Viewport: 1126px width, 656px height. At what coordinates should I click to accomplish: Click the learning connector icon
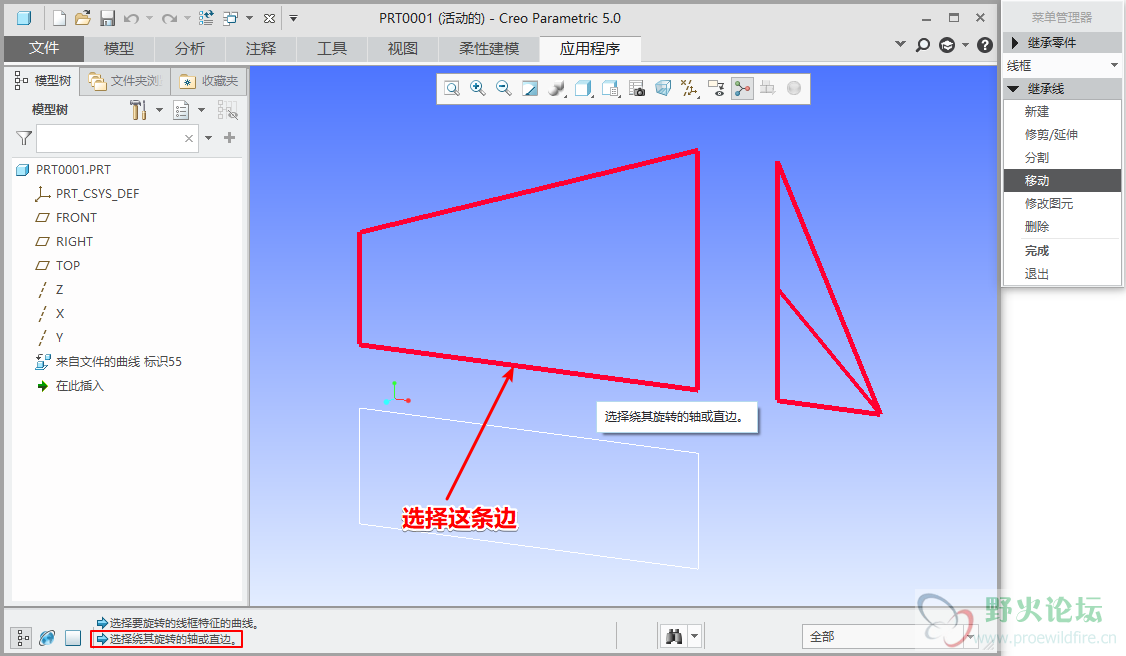947,45
